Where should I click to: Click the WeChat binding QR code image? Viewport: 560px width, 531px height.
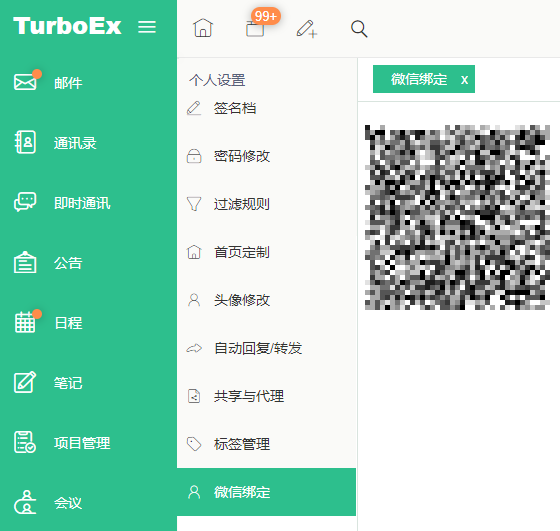[x=457, y=217]
